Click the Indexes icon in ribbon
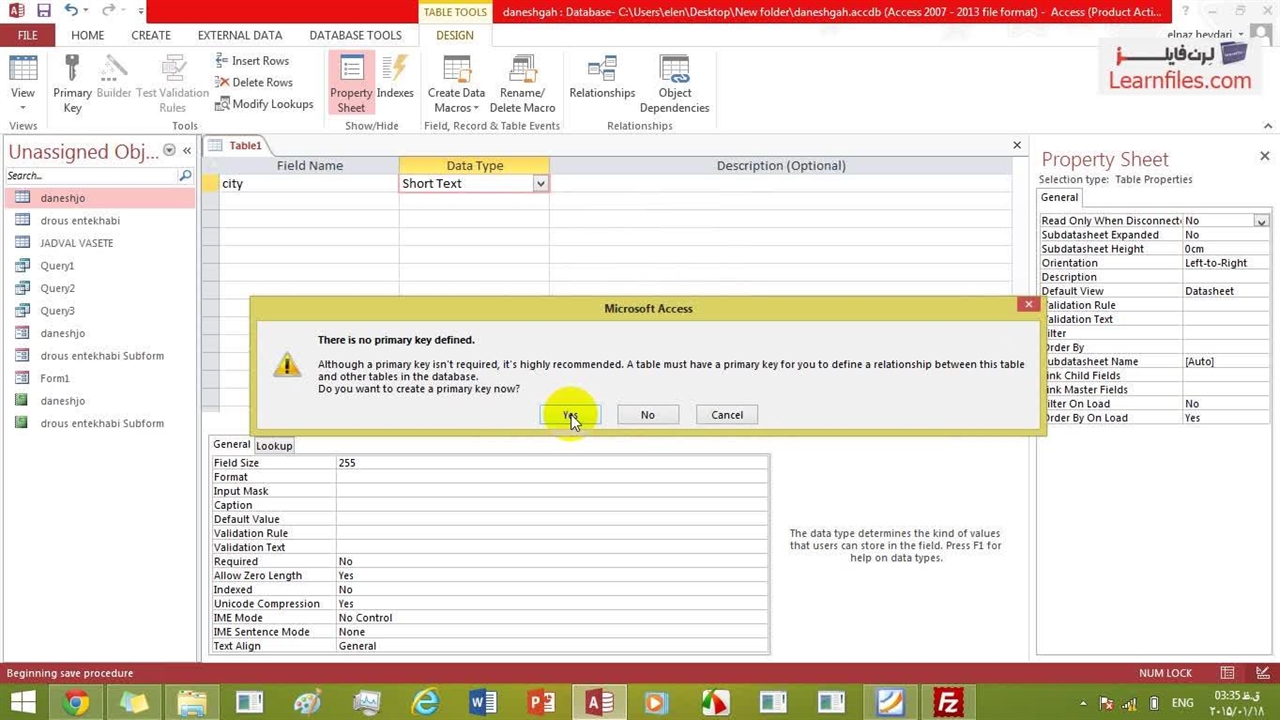Image resolution: width=1280 pixels, height=720 pixels. click(395, 78)
